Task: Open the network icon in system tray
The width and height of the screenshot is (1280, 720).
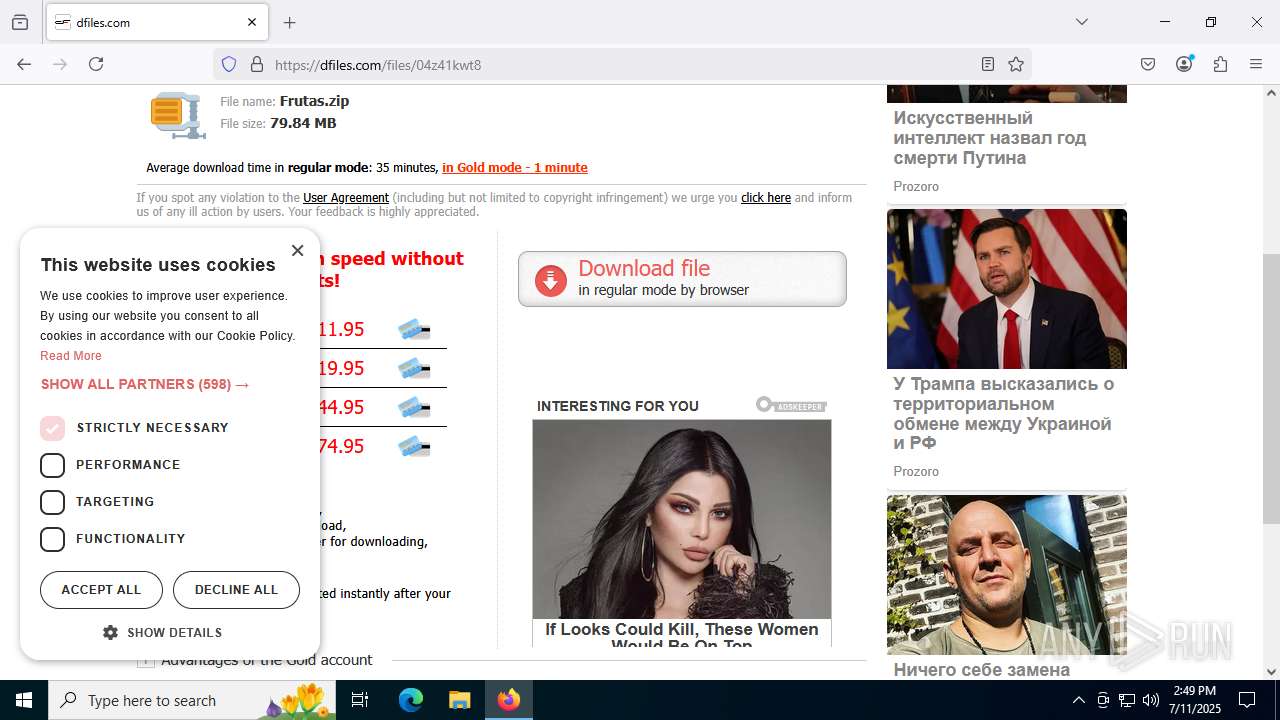Action: point(1127,700)
